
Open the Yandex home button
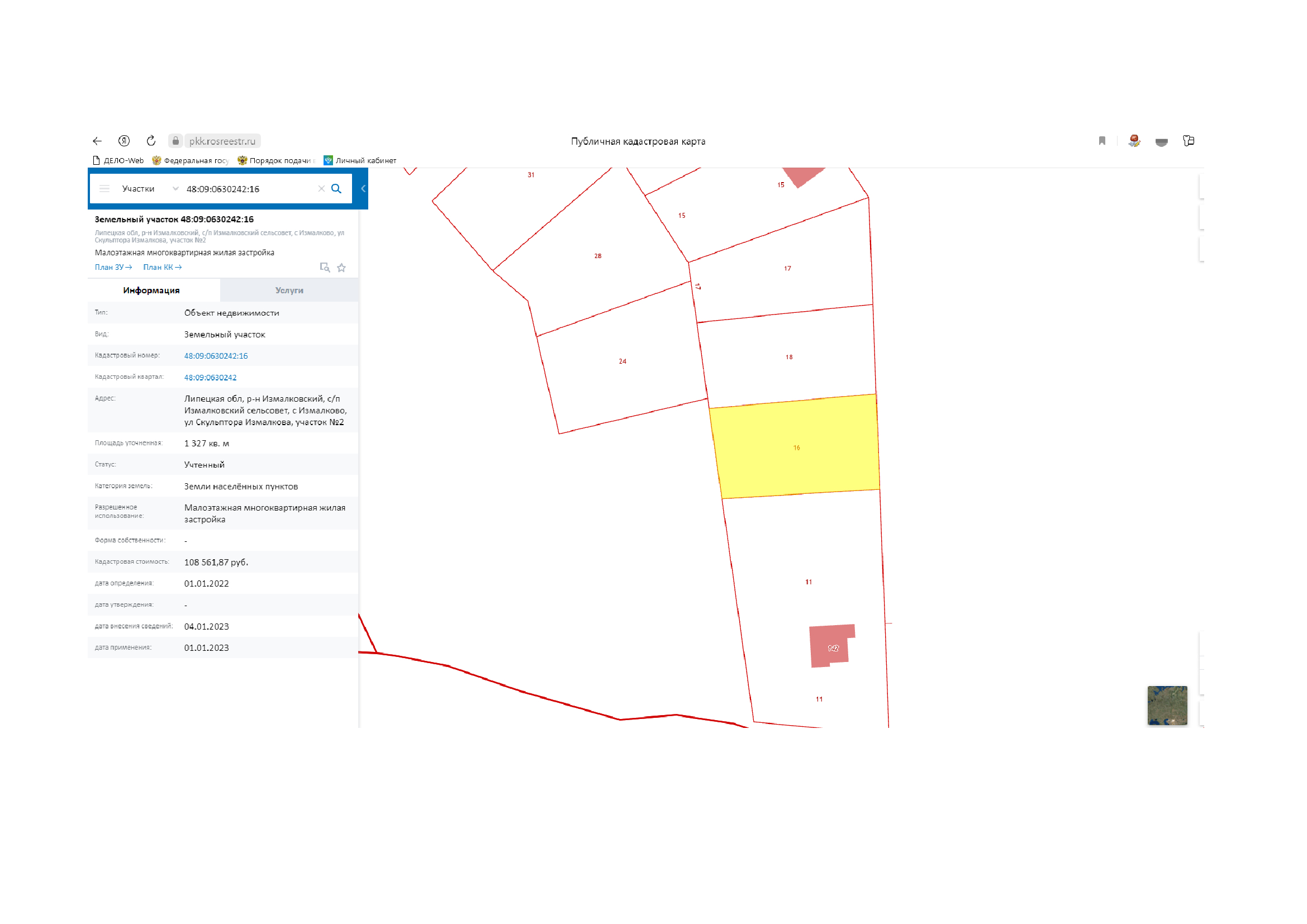point(124,141)
